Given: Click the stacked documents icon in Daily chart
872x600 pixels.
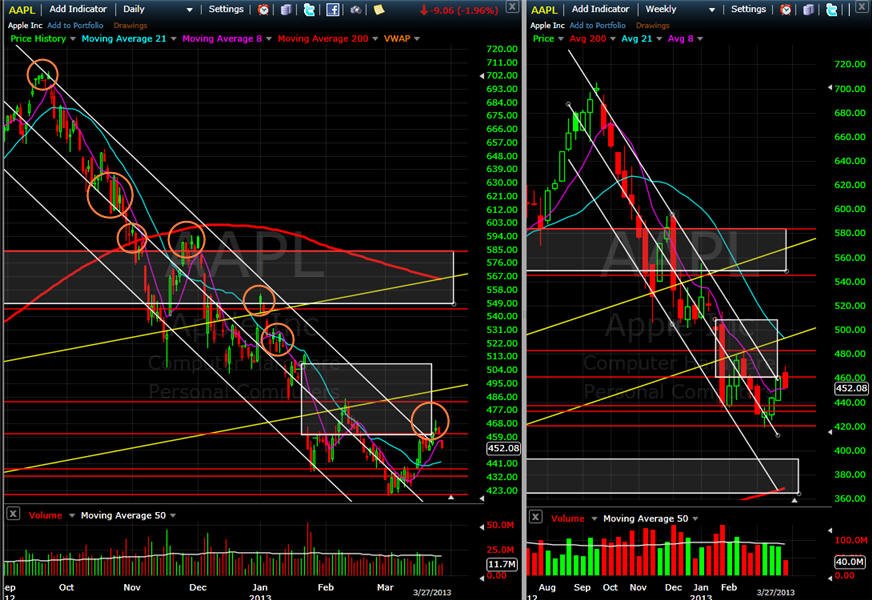Looking at the screenshot, I should [286, 9].
